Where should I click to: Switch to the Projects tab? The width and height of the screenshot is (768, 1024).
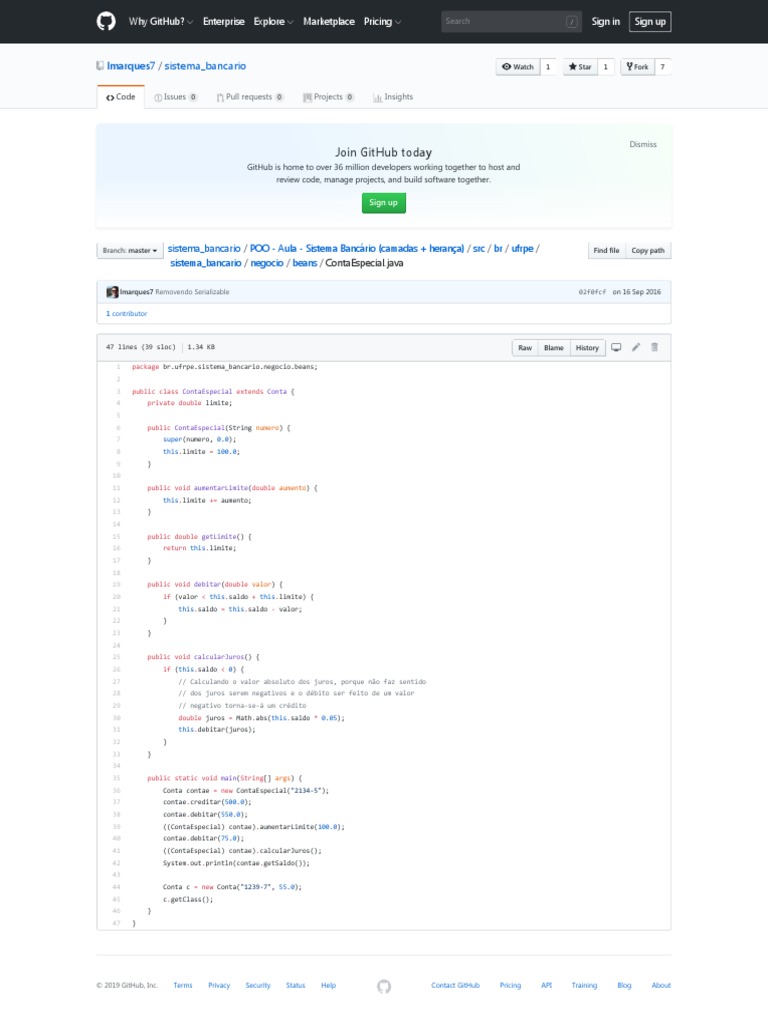point(328,97)
